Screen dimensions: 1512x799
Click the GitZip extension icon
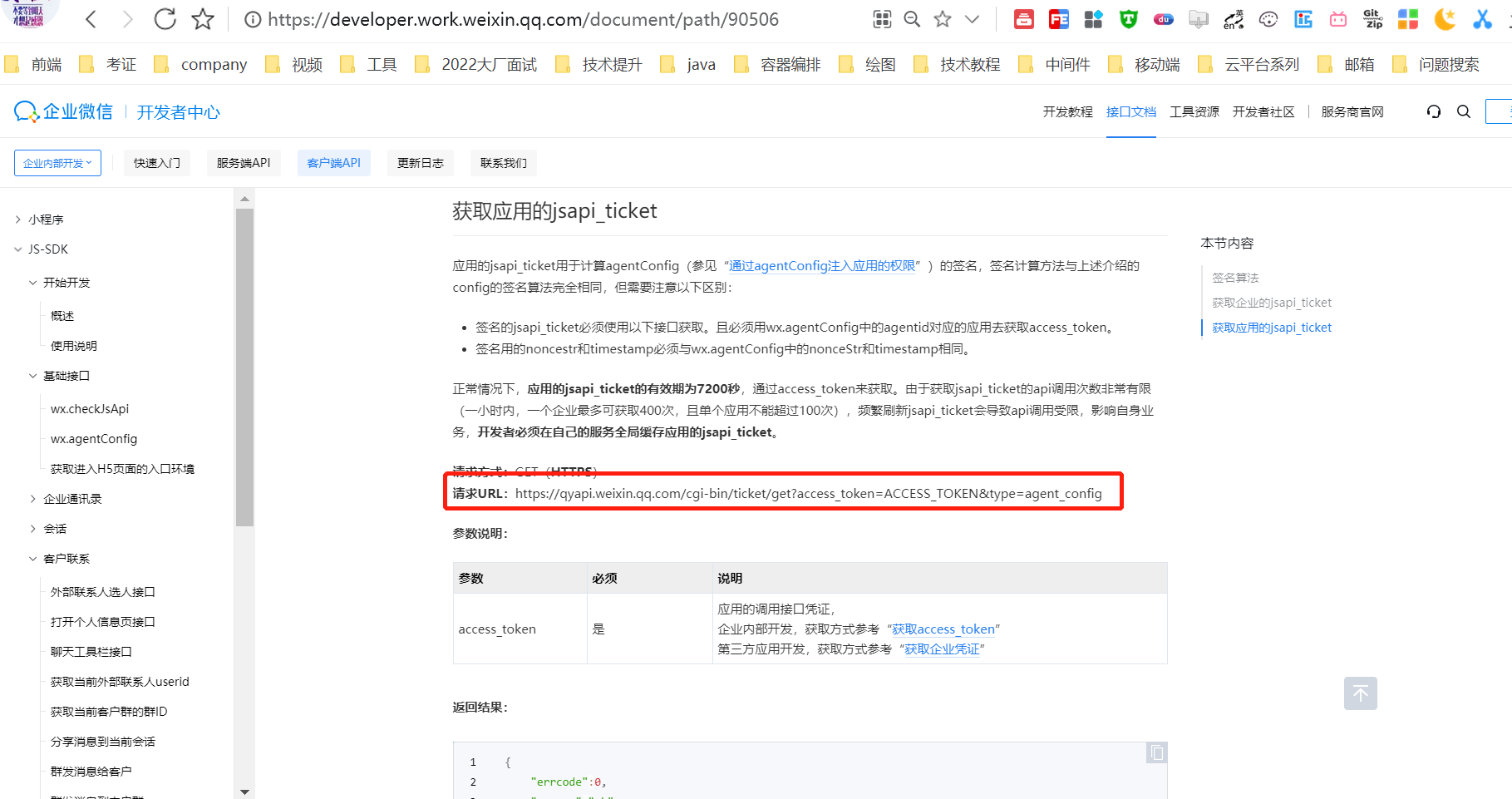coord(1372,18)
